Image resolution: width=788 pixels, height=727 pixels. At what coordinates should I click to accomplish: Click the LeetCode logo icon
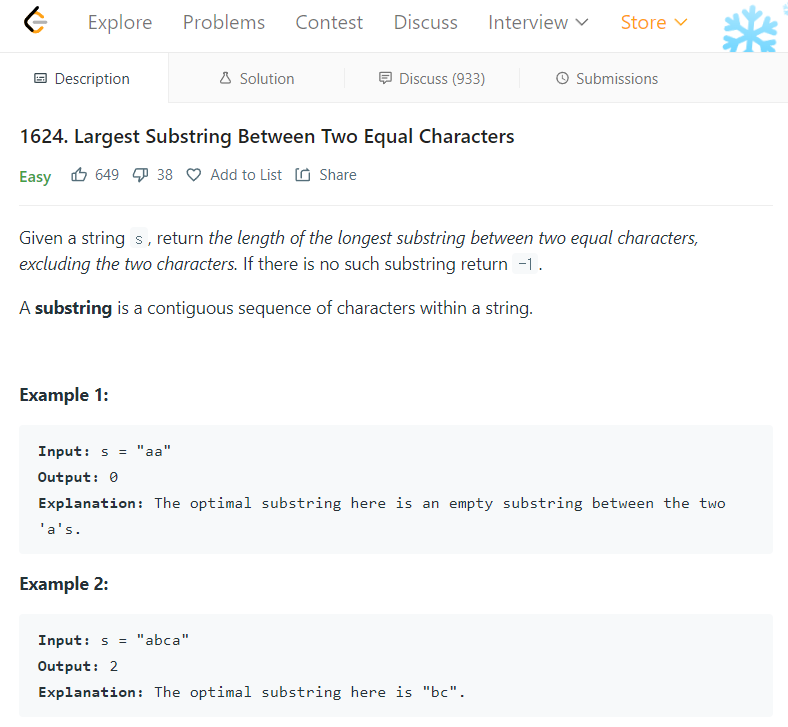coord(36,21)
